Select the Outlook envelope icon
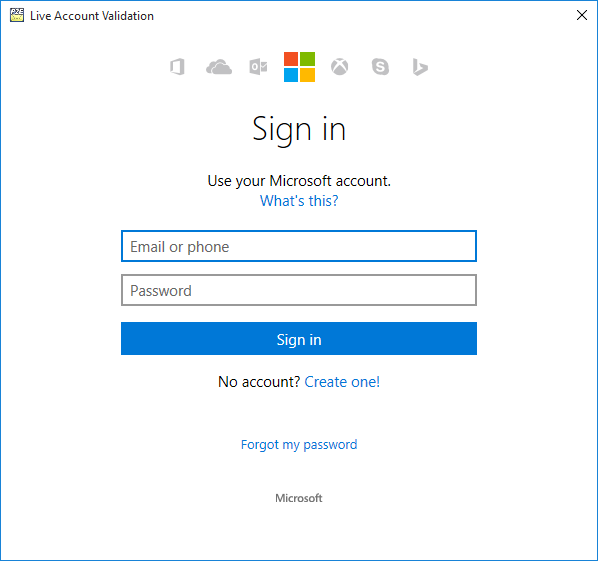This screenshot has width=598, height=561. (x=258, y=67)
